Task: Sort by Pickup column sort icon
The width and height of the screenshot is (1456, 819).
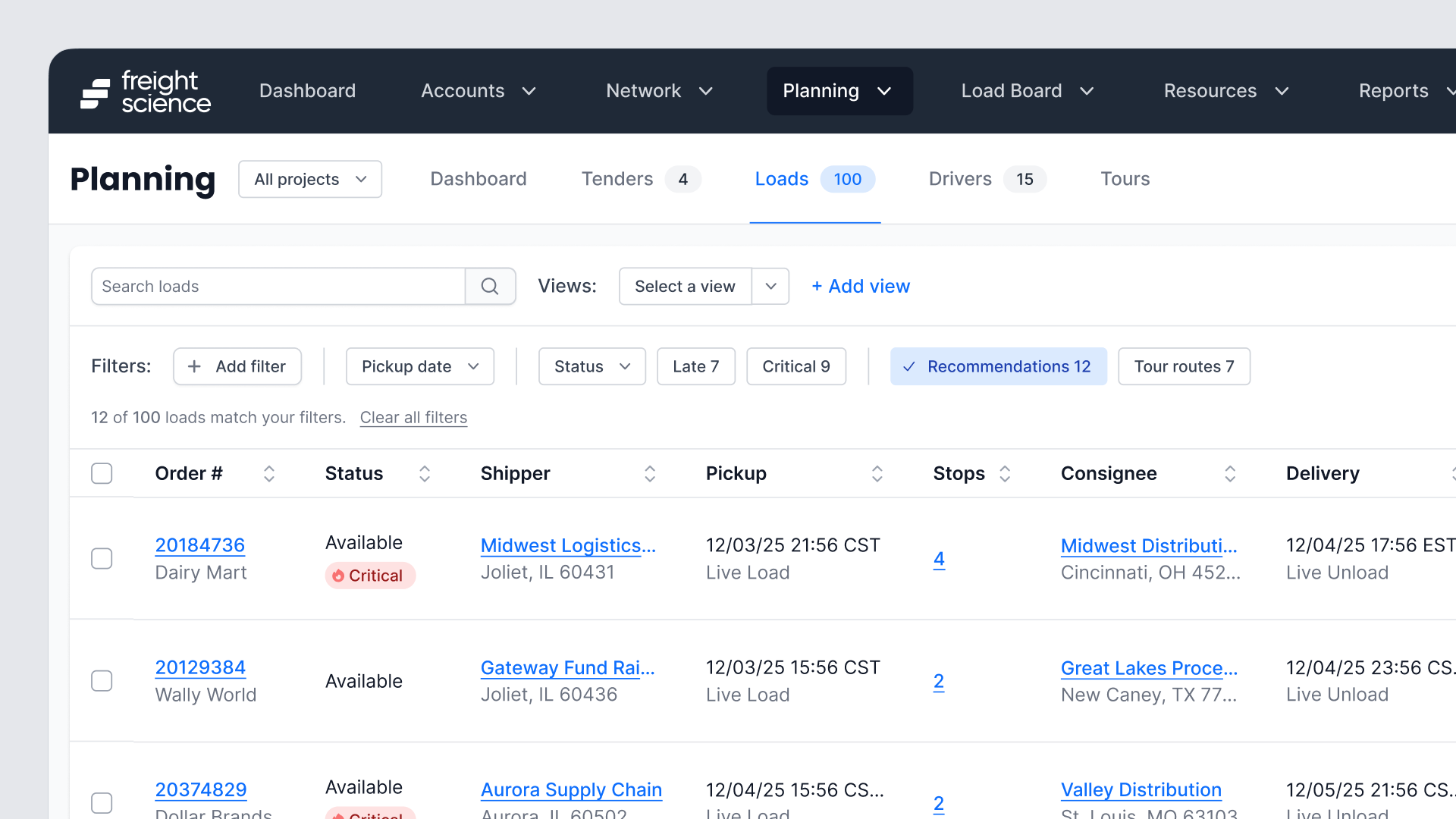Action: click(877, 474)
